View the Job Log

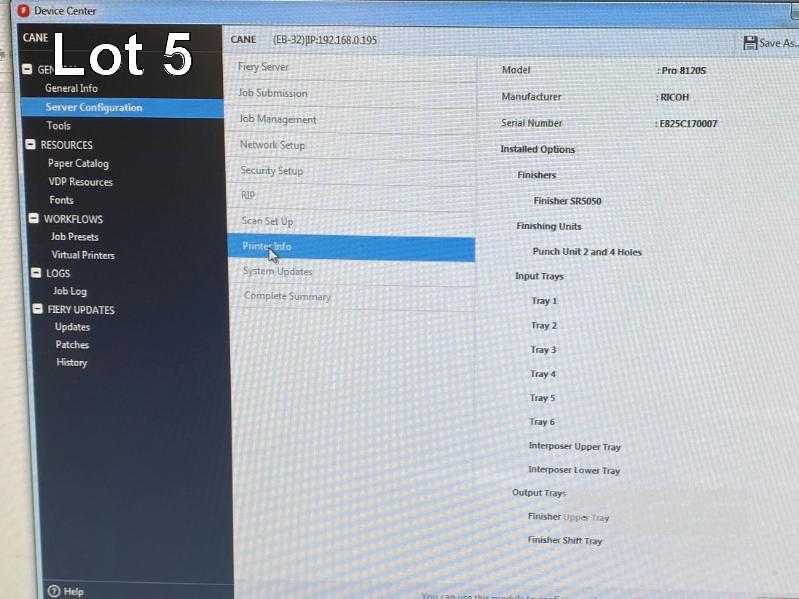point(70,291)
